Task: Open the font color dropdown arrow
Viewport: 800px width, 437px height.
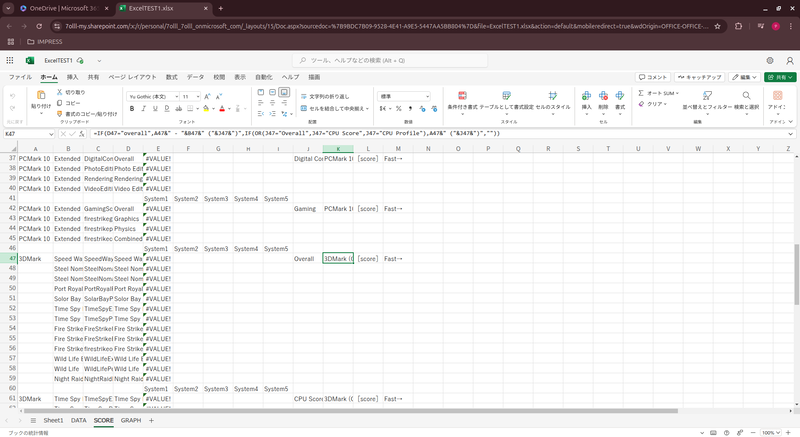Action: (230, 109)
